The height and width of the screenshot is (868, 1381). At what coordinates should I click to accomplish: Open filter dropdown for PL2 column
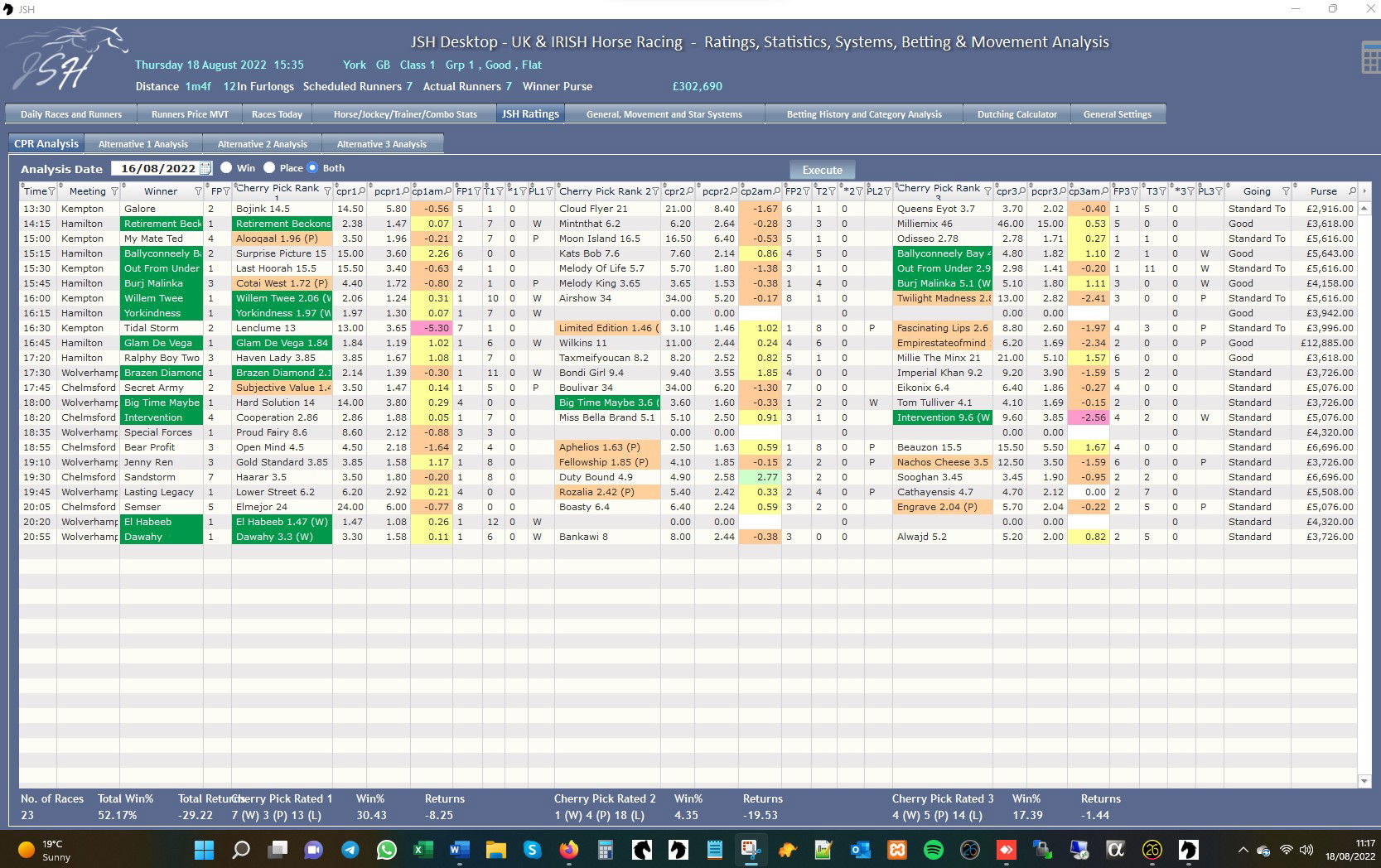click(x=887, y=191)
